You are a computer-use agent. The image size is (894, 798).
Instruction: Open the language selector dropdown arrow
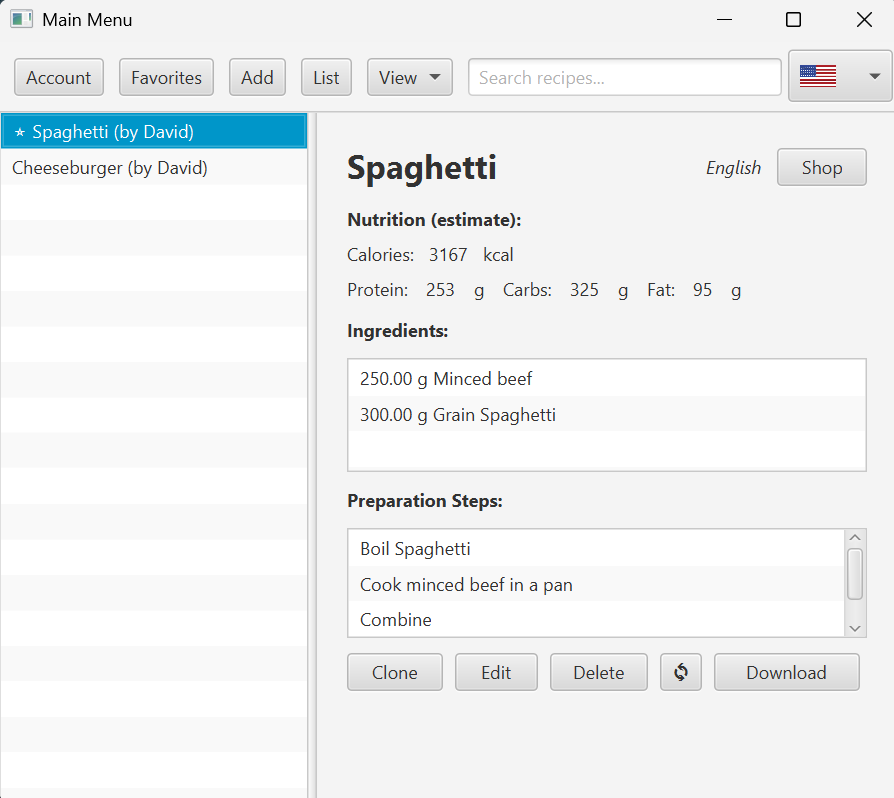point(874,77)
